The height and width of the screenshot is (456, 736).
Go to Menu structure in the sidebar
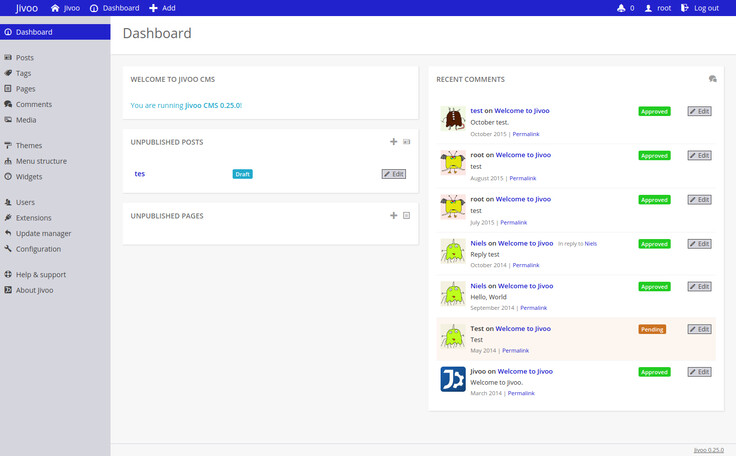(41, 161)
